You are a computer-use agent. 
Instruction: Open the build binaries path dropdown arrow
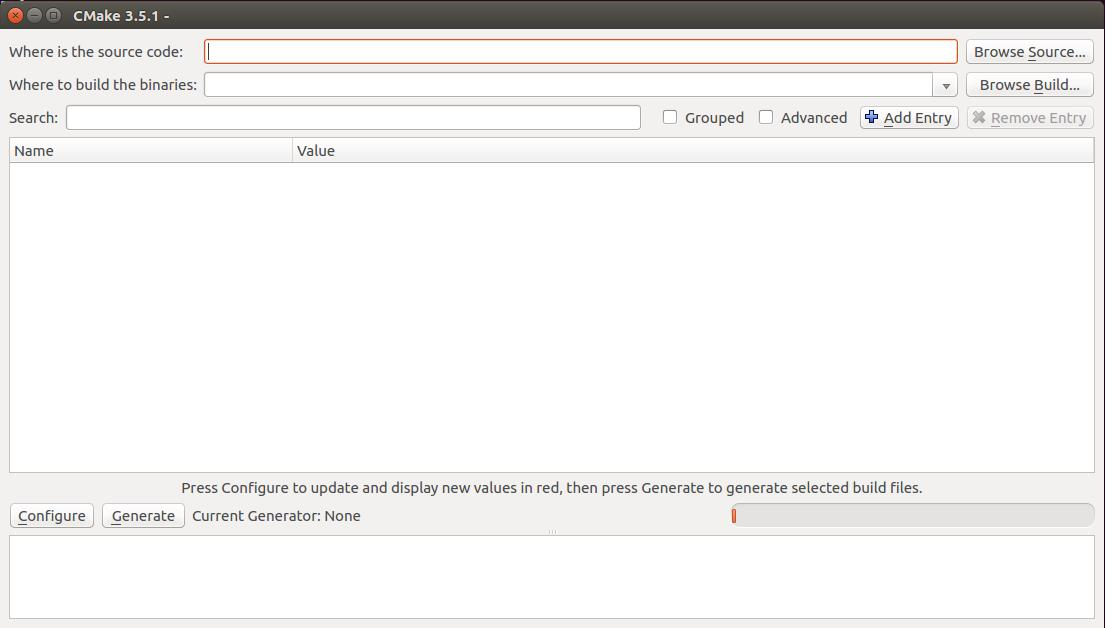tap(944, 84)
